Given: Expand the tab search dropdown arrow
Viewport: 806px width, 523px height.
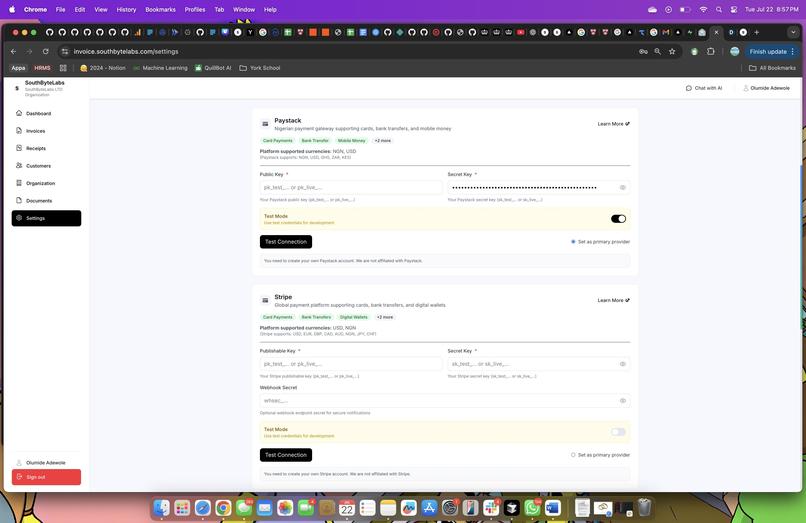Looking at the screenshot, I should coord(793,32).
